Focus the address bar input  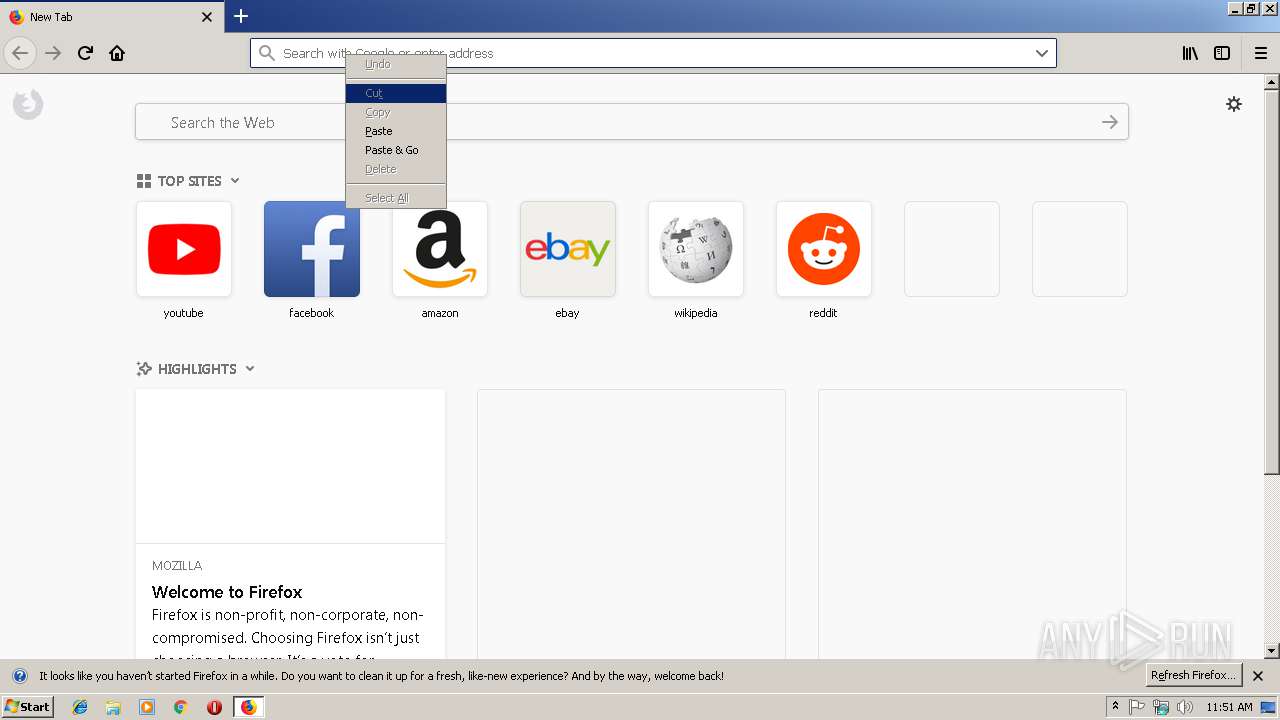(x=654, y=53)
